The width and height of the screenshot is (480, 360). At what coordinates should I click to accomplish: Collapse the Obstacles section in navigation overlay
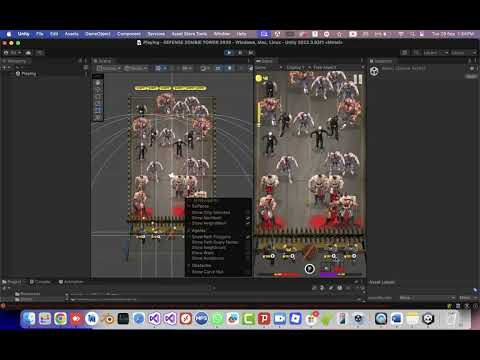(189, 265)
